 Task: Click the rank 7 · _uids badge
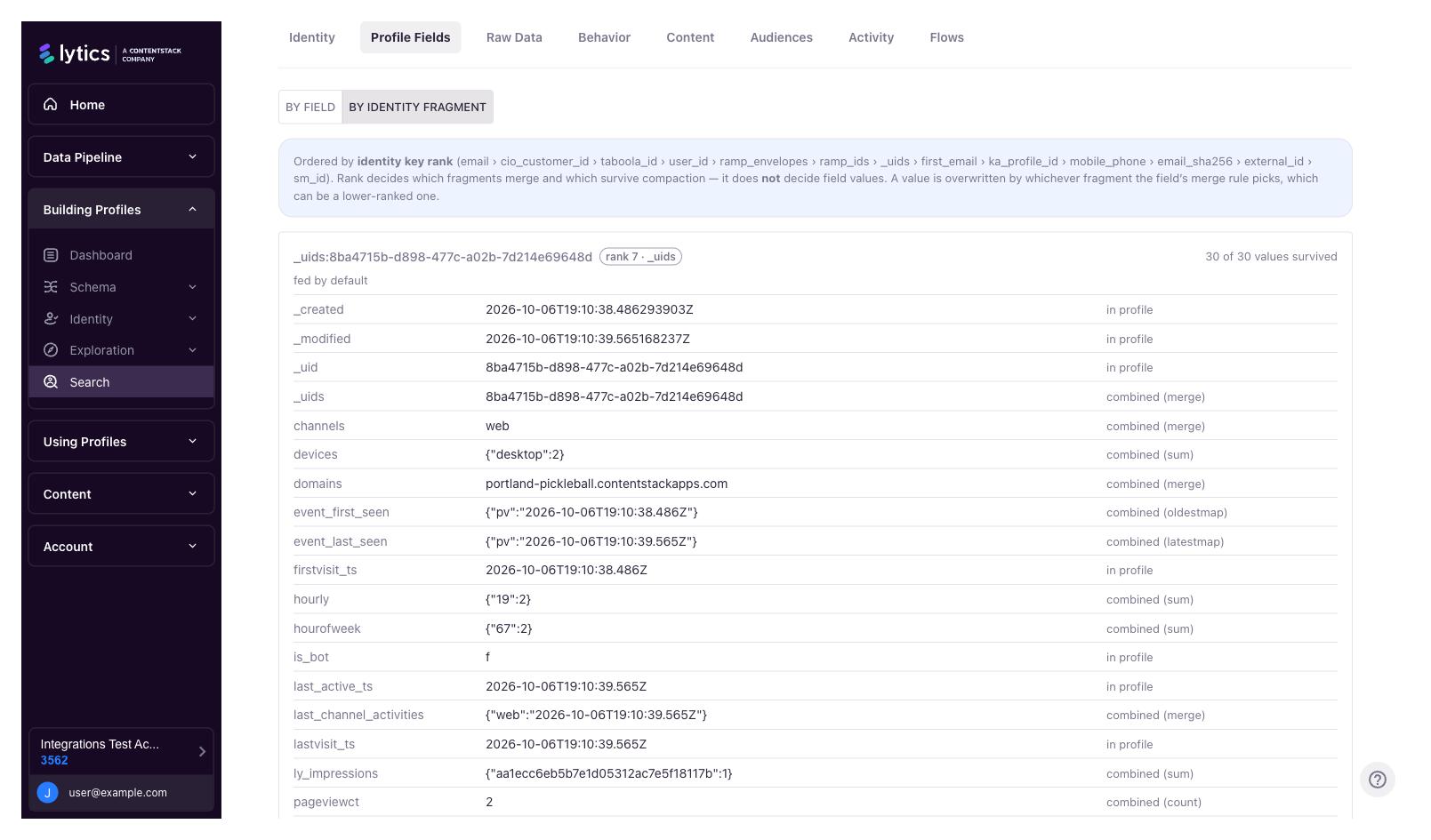click(x=640, y=257)
